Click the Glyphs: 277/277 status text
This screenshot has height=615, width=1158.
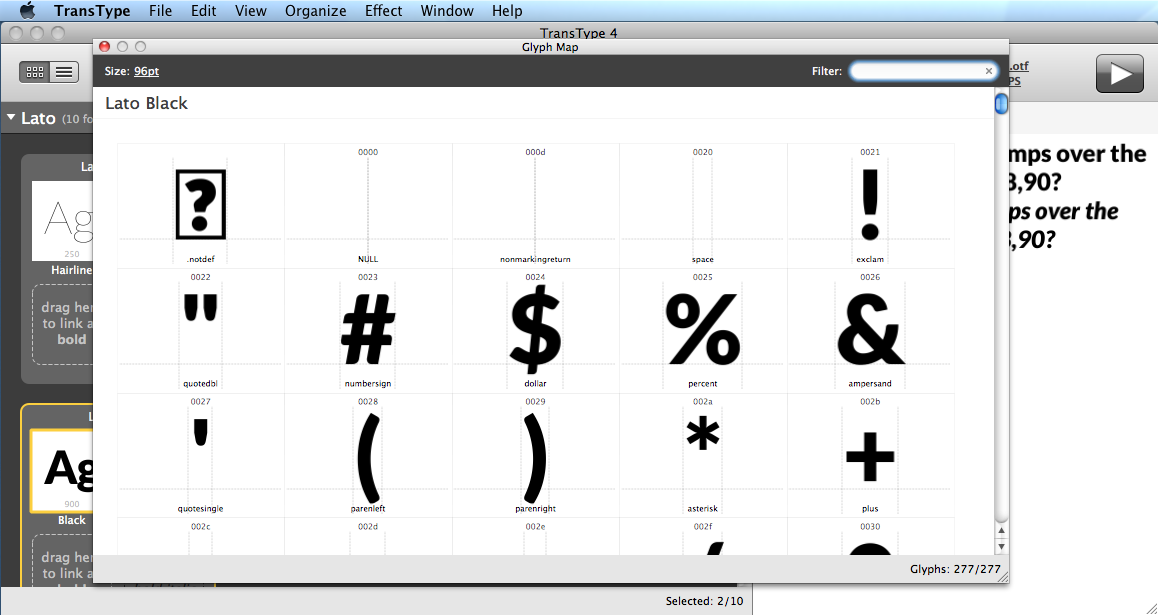coord(955,569)
